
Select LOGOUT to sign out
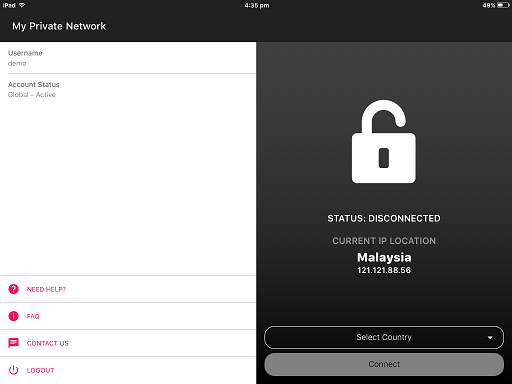pos(128,370)
